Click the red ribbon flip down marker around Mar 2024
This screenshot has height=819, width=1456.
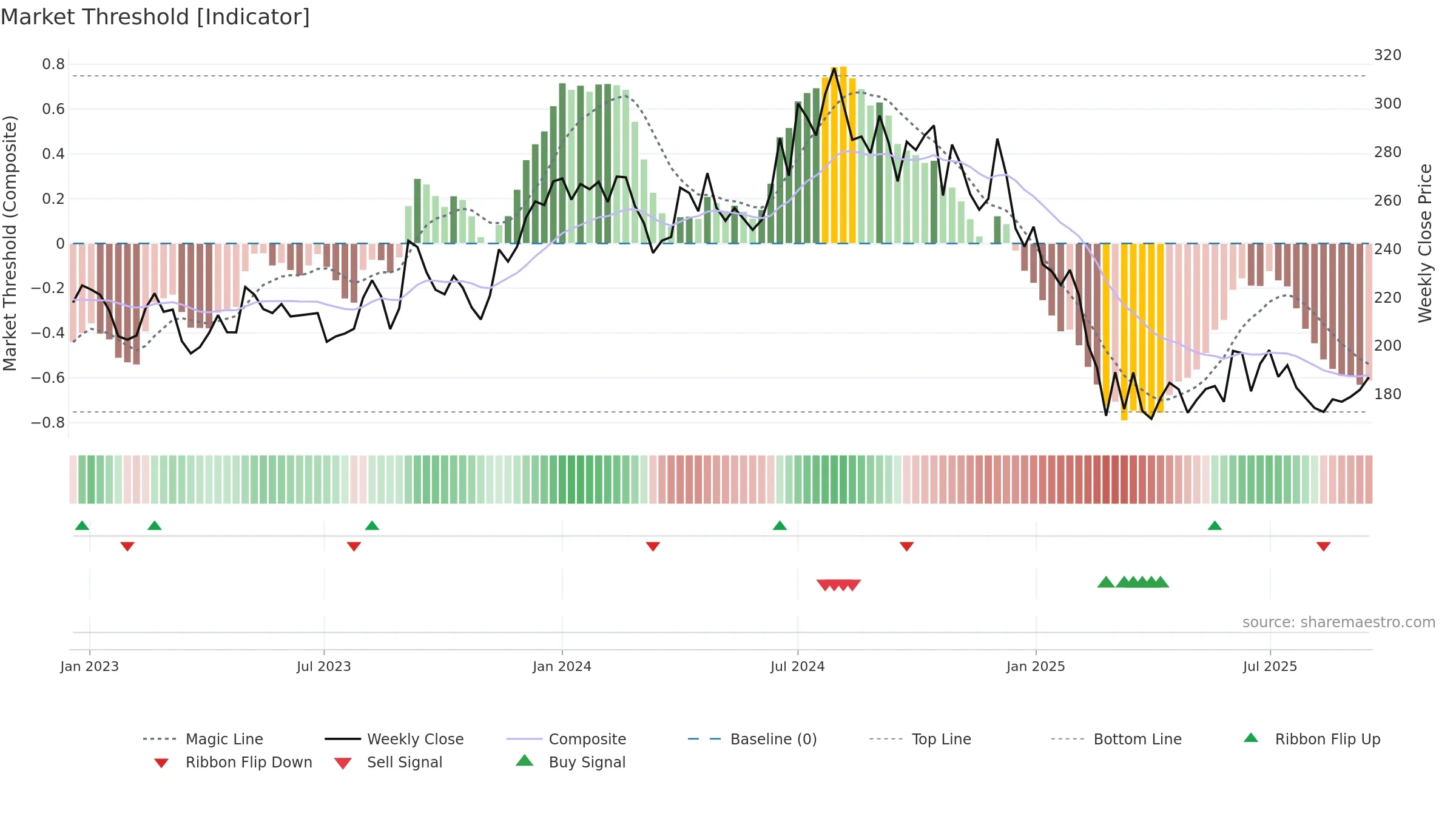click(x=653, y=547)
